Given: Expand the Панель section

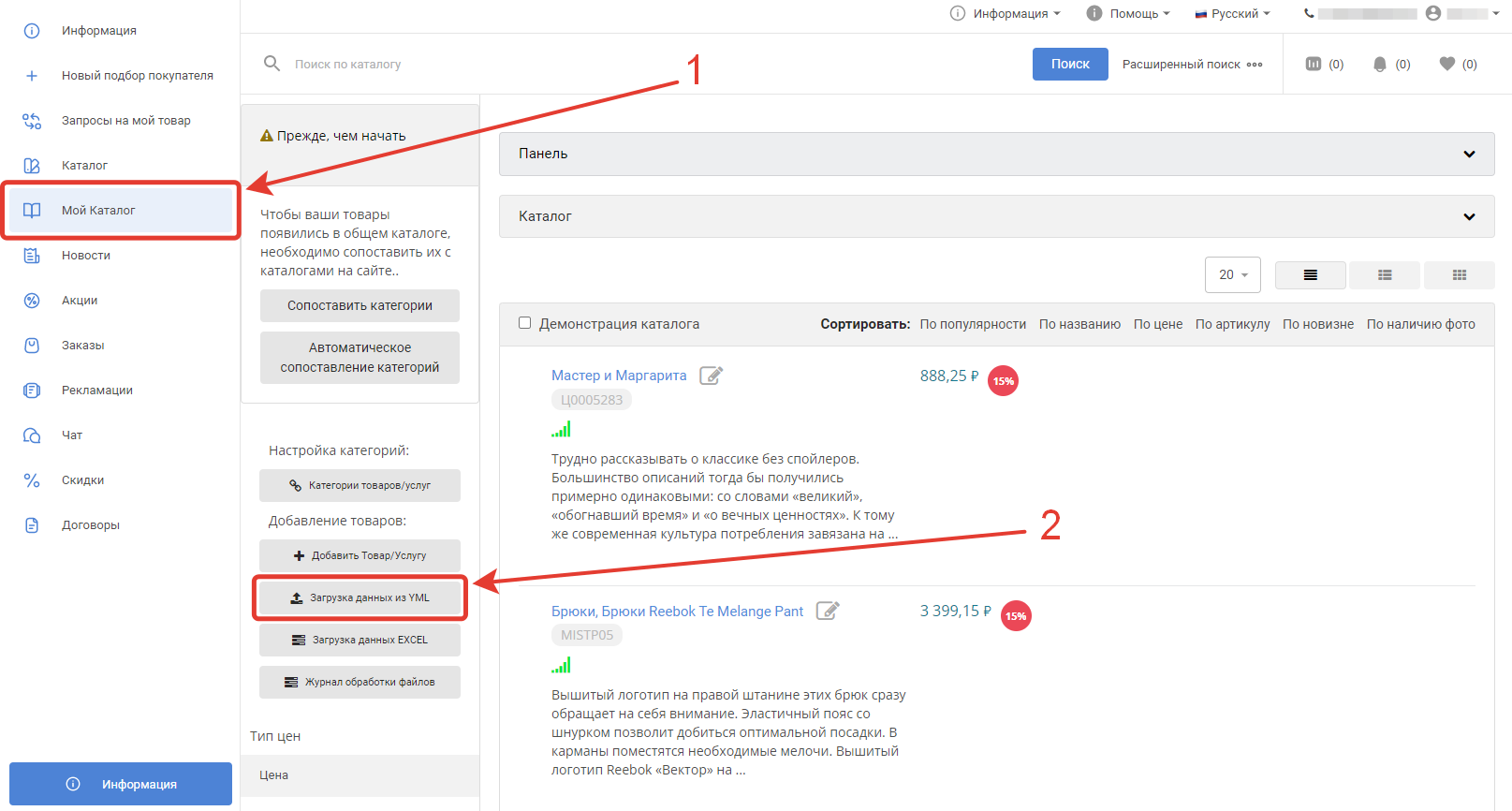Looking at the screenshot, I should (996, 154).
